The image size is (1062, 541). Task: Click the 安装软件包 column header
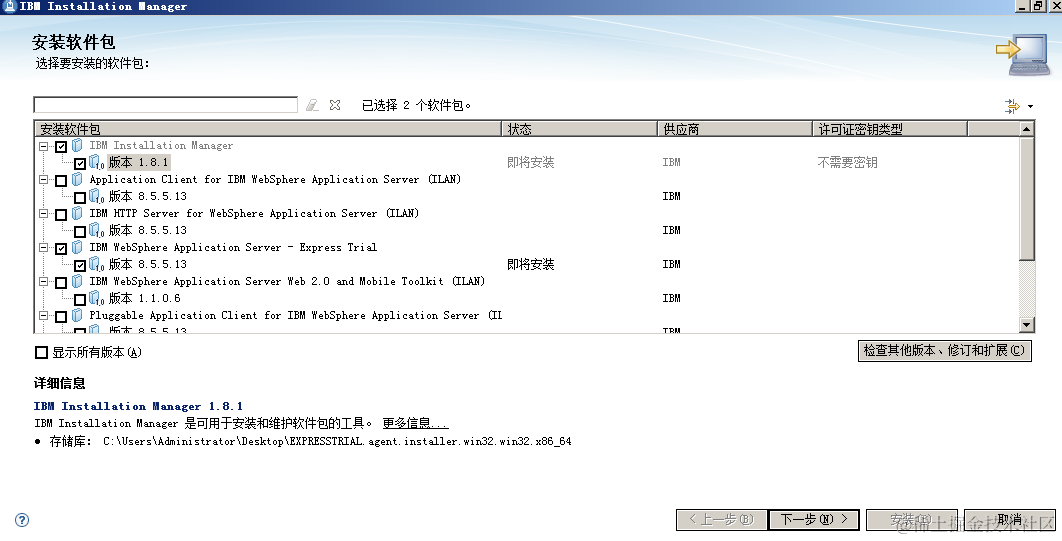point(268,129)
